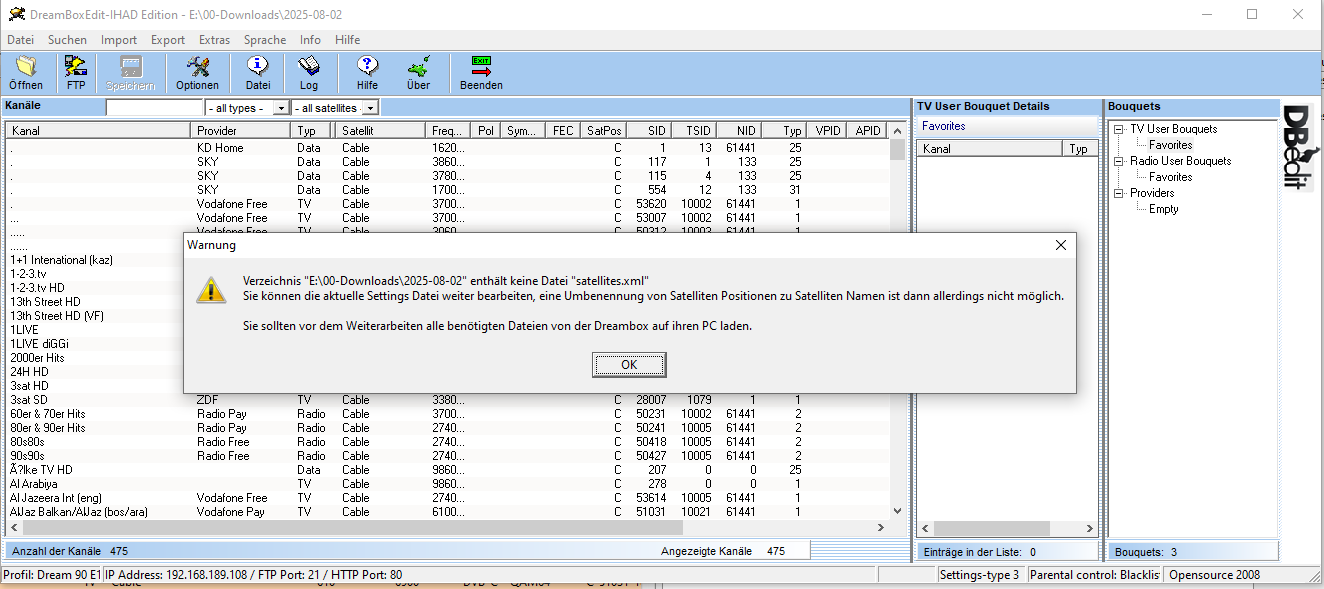Click the "ZDF" provider cell
This screenshot has height=589, width=1324.
[207, 400]
